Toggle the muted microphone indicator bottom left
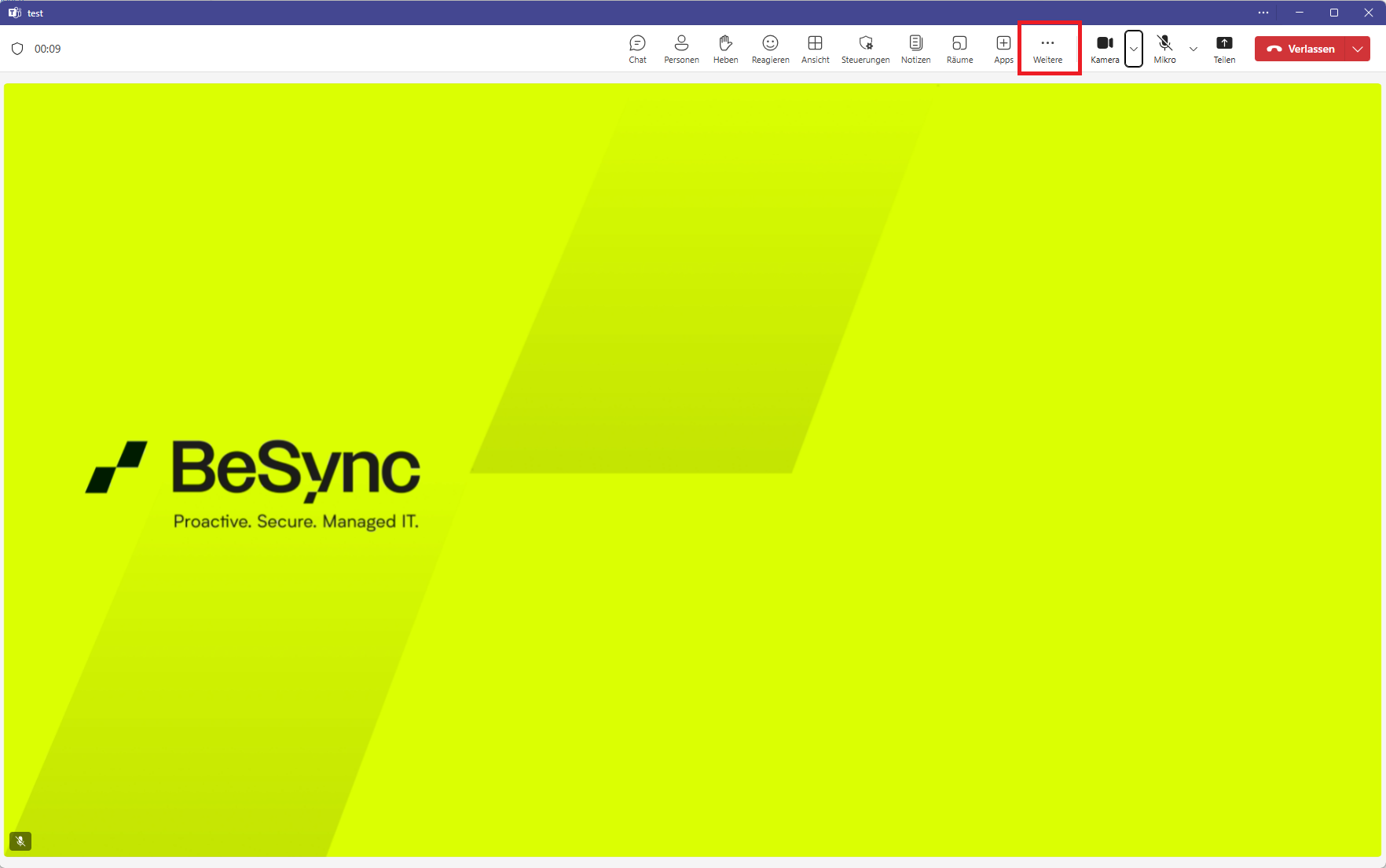The width and height of the screenshot is (1386, 868). click(20, 841)
